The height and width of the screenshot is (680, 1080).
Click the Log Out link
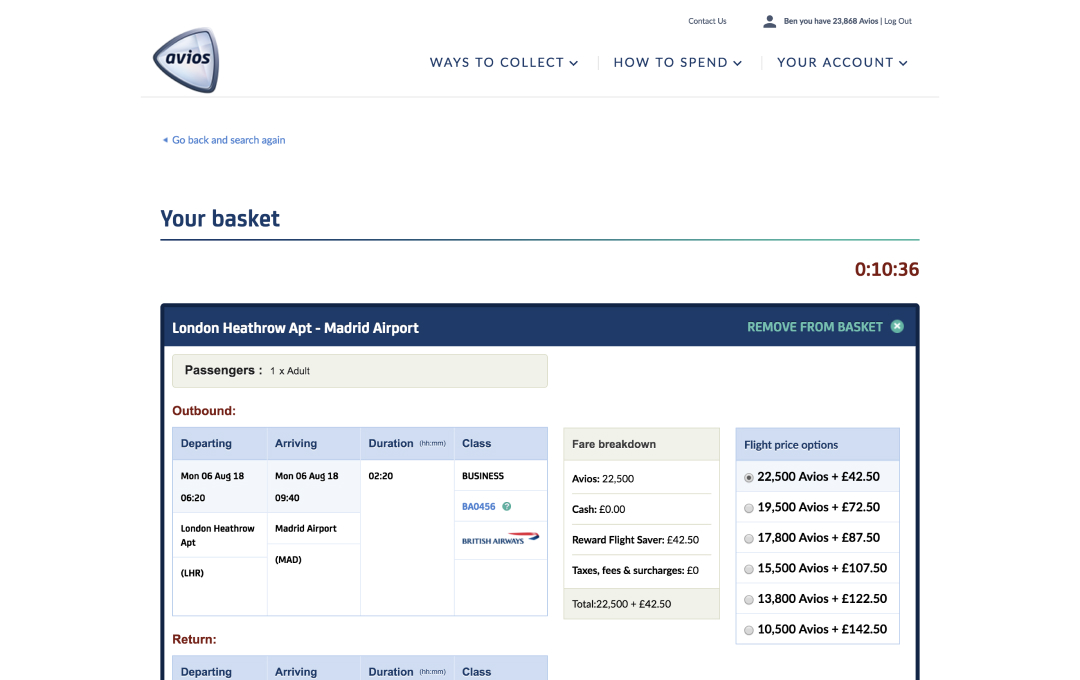[898, 21]
